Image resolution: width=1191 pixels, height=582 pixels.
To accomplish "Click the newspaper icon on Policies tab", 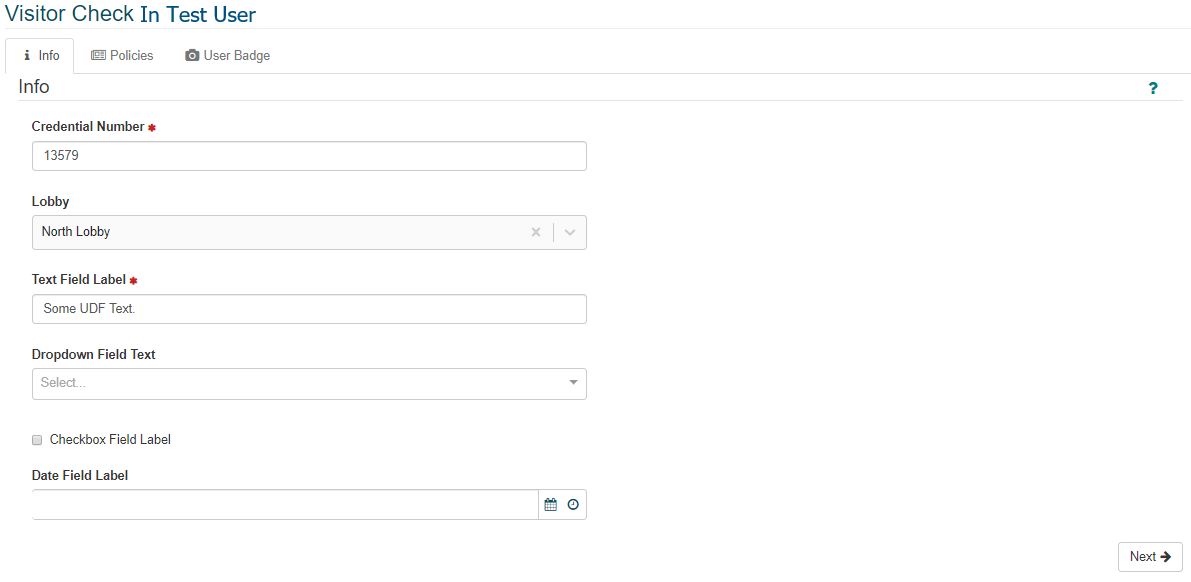I will 98,55.
